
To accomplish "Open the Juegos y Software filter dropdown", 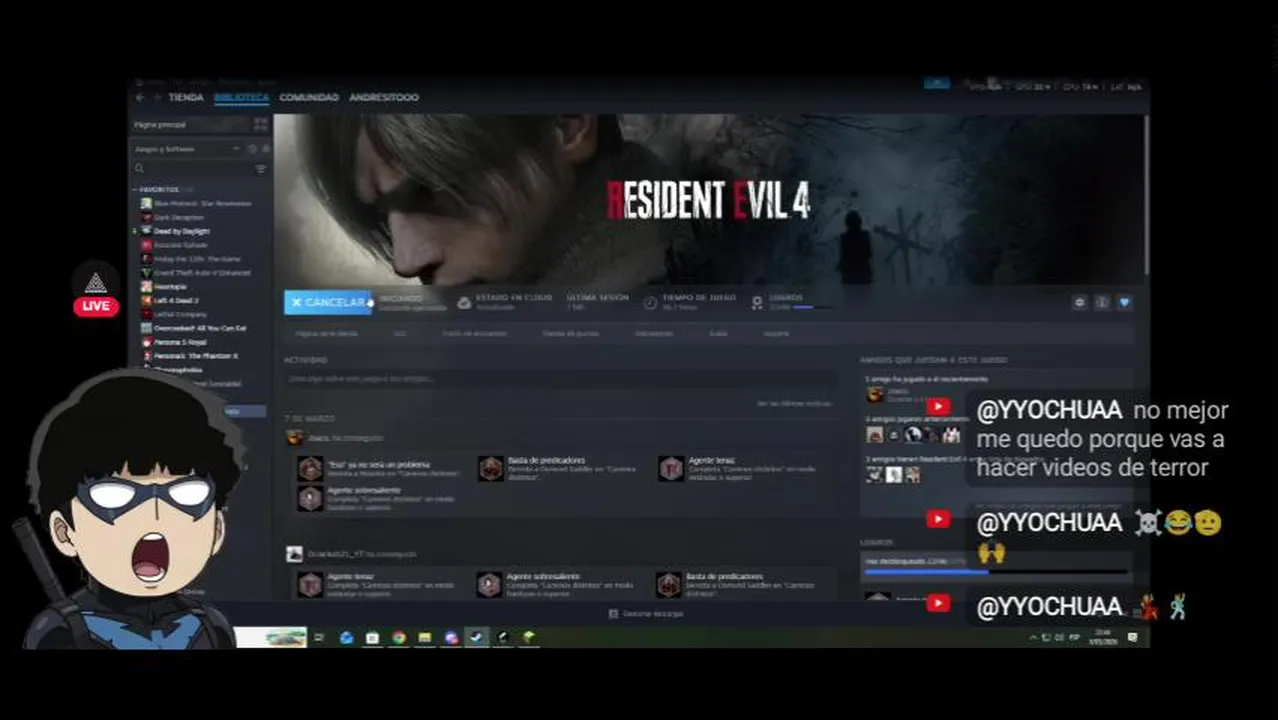I will coord(187,149).
